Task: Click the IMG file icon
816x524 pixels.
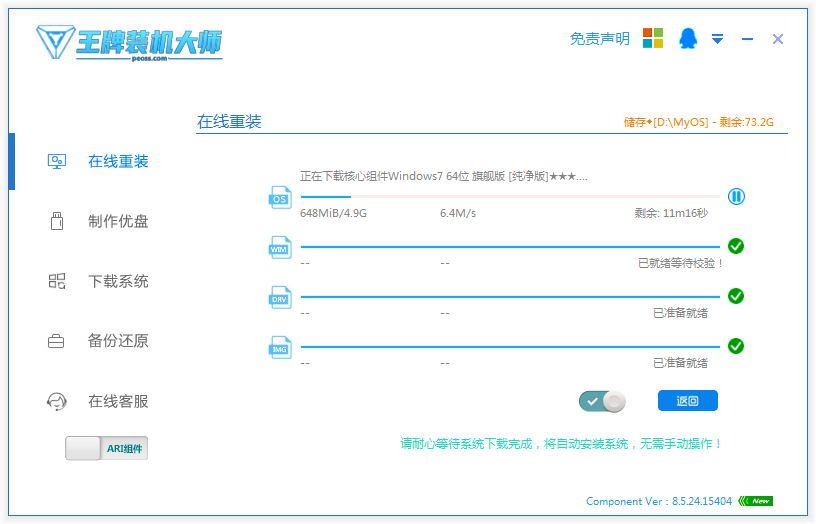Action: point(280,348)
